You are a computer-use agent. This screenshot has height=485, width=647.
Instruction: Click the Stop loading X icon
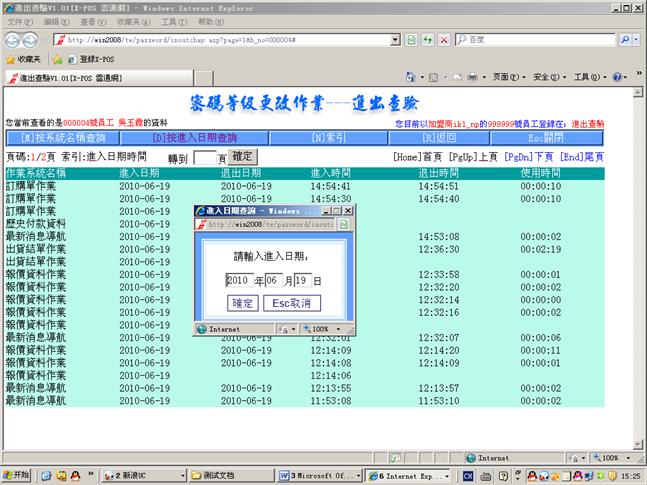point(444,40)
